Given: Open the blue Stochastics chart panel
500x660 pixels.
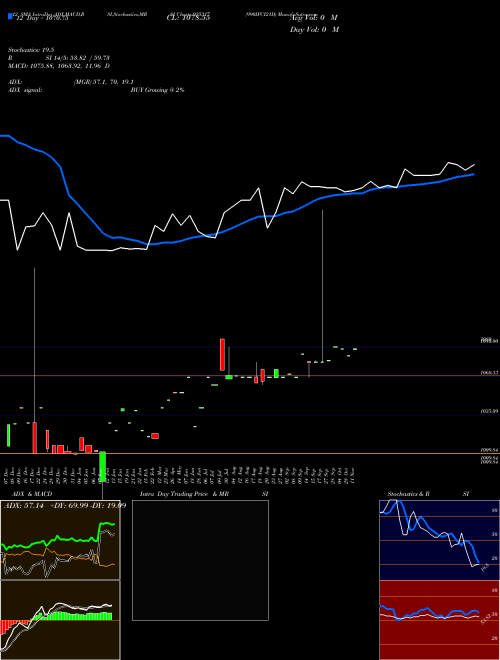Looking at the screenshot, I should pos(439,540).
